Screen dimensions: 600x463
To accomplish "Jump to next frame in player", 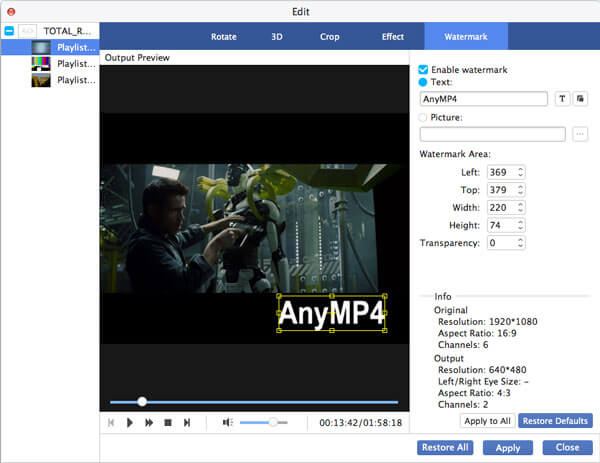I will (x=187, y=422).
